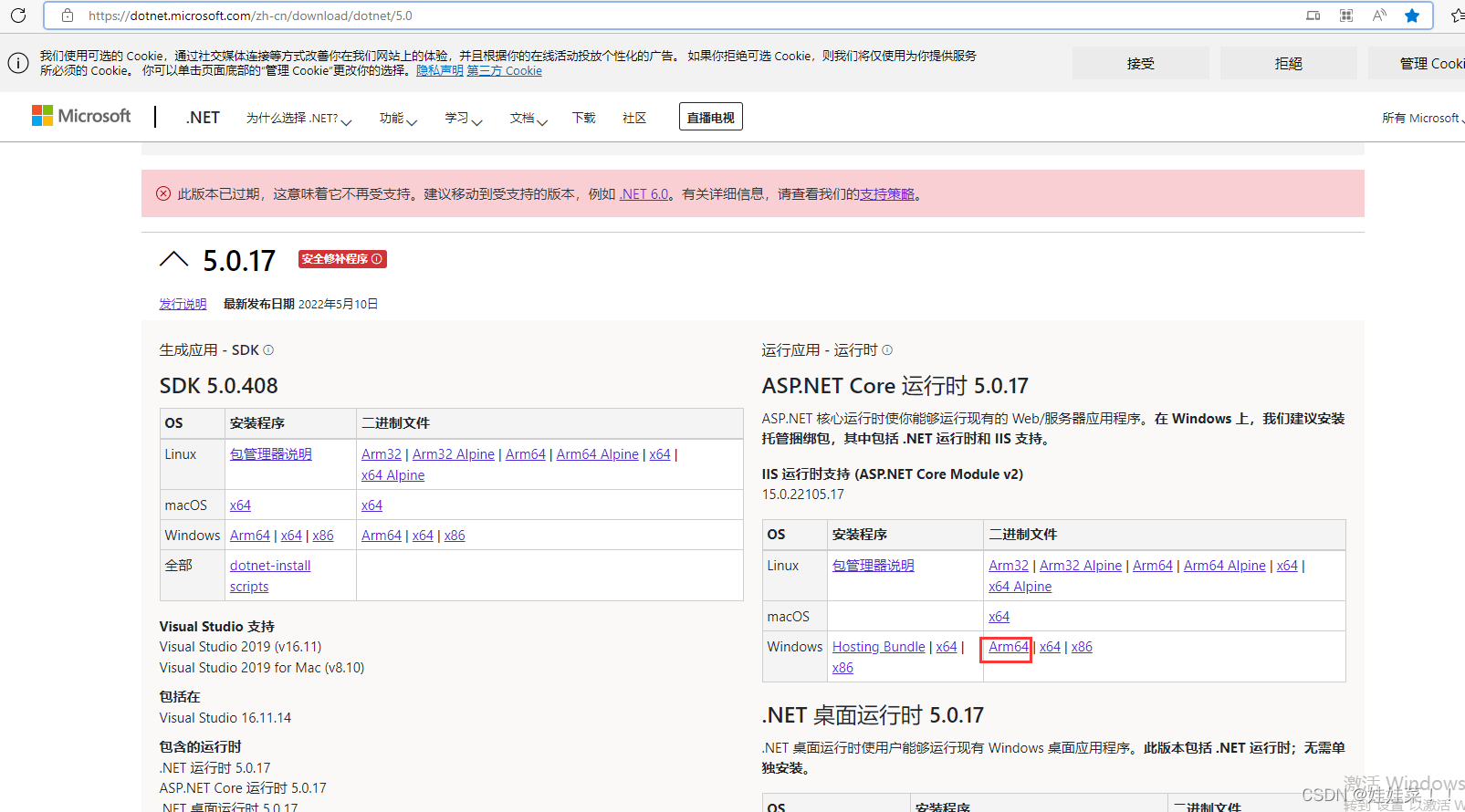Reject cookies with 拒绝 button
The height and width of the screenshot is (812, 1465).
point(1289,63)
